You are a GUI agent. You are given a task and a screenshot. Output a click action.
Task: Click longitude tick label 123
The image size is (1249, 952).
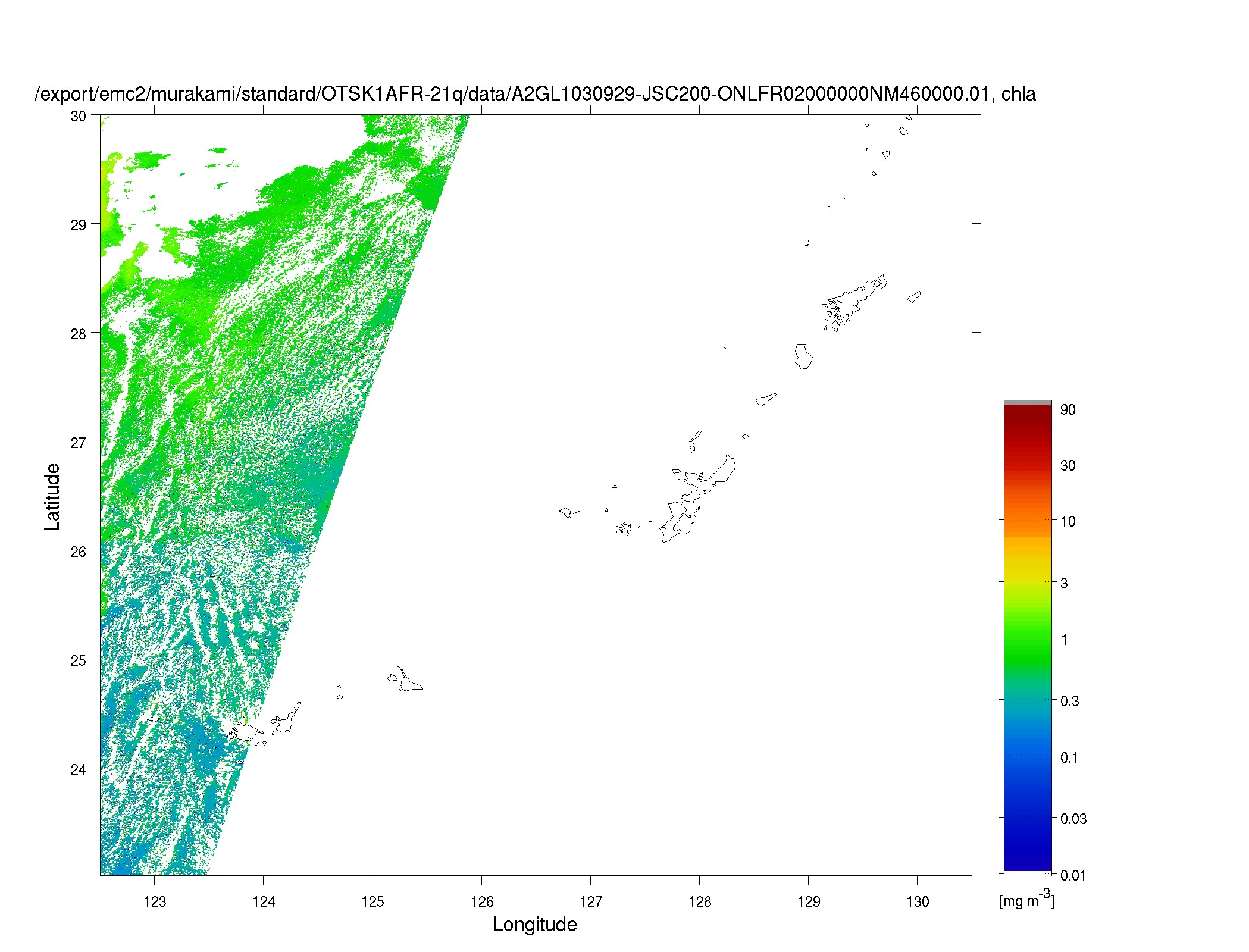click(x=155, y=901)
